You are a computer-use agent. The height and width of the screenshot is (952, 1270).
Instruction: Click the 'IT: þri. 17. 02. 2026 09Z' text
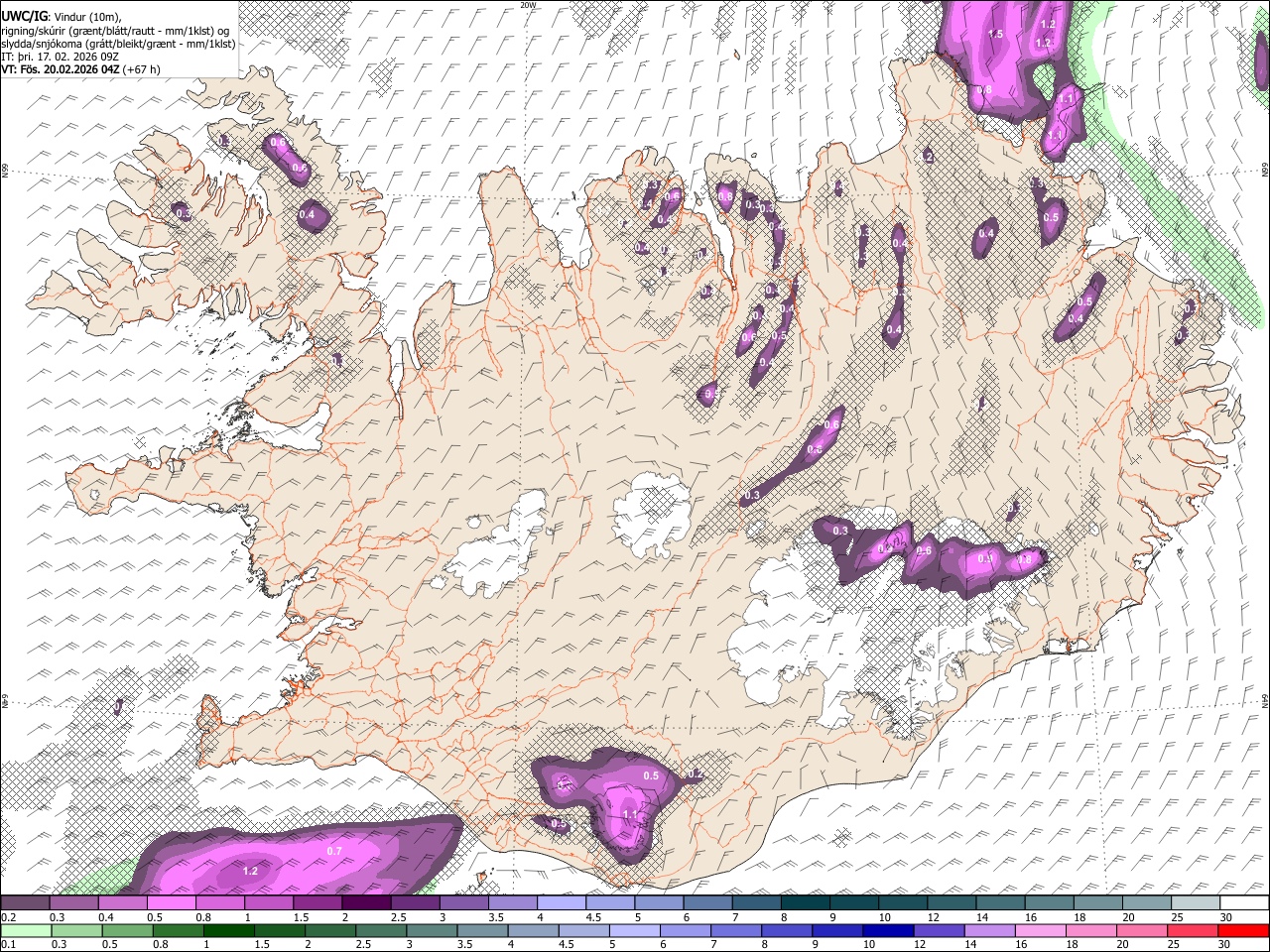click(x=61, y=57)
